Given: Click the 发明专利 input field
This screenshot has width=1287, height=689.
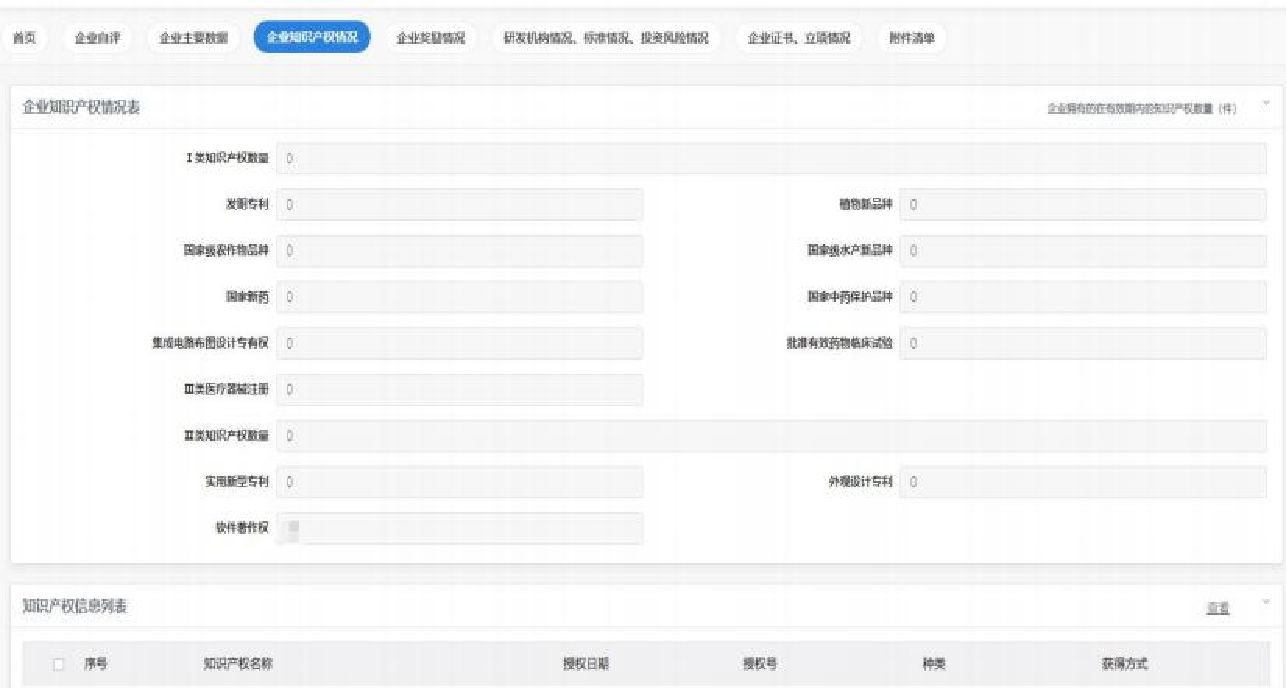Looking at the screenshot, I should click(460, 204).
